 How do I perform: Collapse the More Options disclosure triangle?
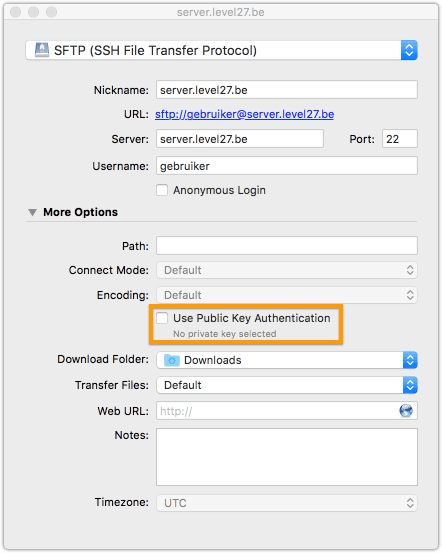(x=32, y=212)
